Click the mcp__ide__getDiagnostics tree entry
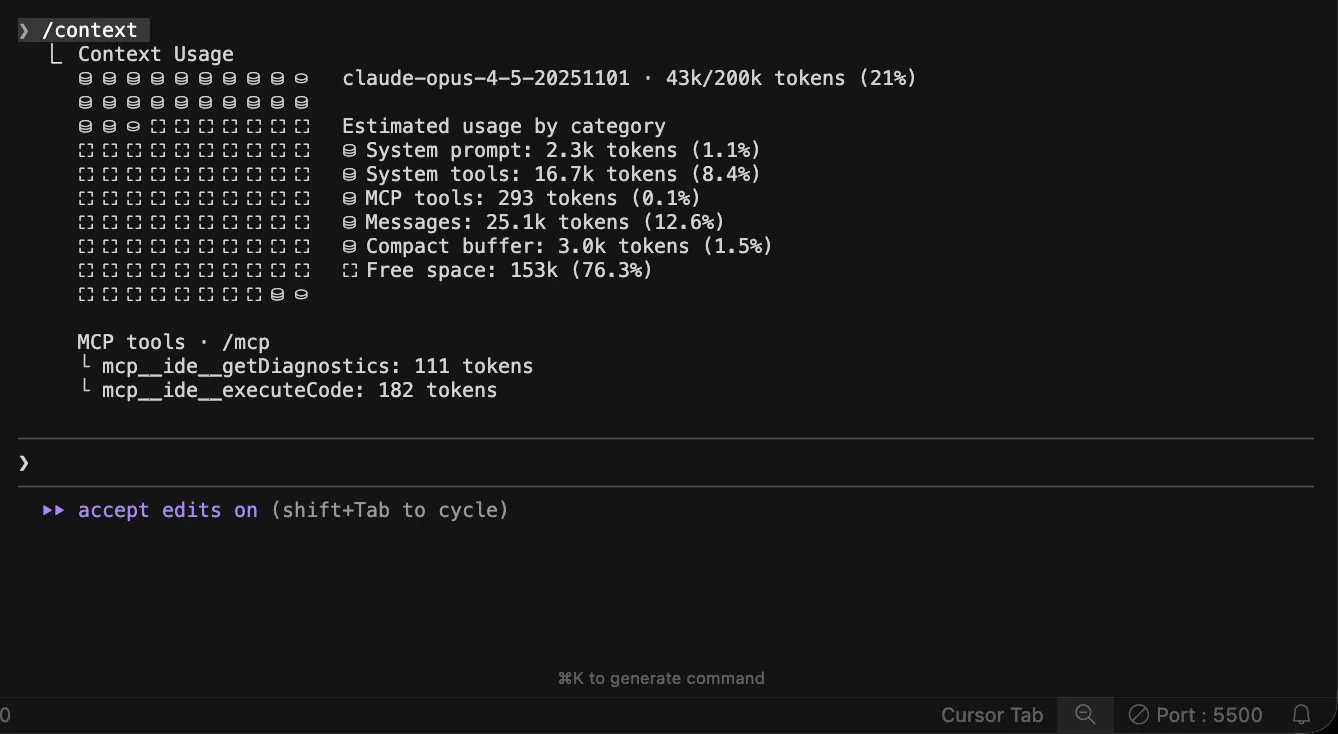1338x734 pixels. [x=317, y=366]
